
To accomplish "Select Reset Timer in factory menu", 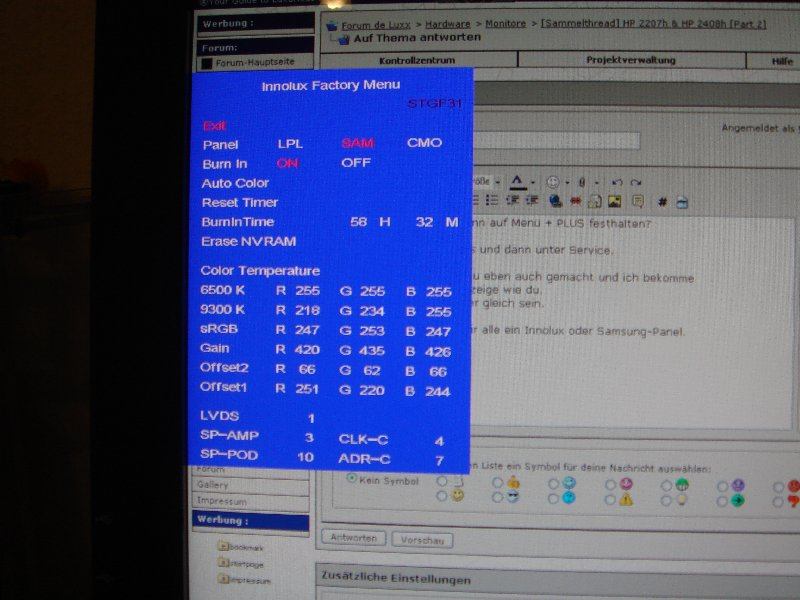I will pyautogui.click(x=240, y=203).
